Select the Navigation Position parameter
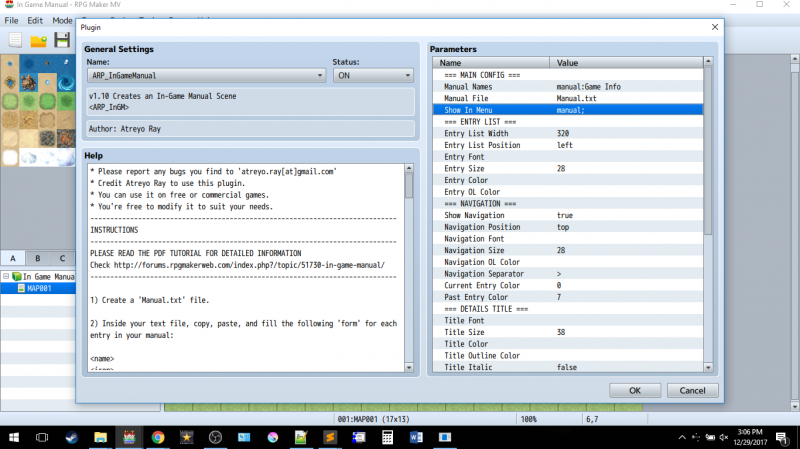Screen dimensions: 800x449 point(568,227)
